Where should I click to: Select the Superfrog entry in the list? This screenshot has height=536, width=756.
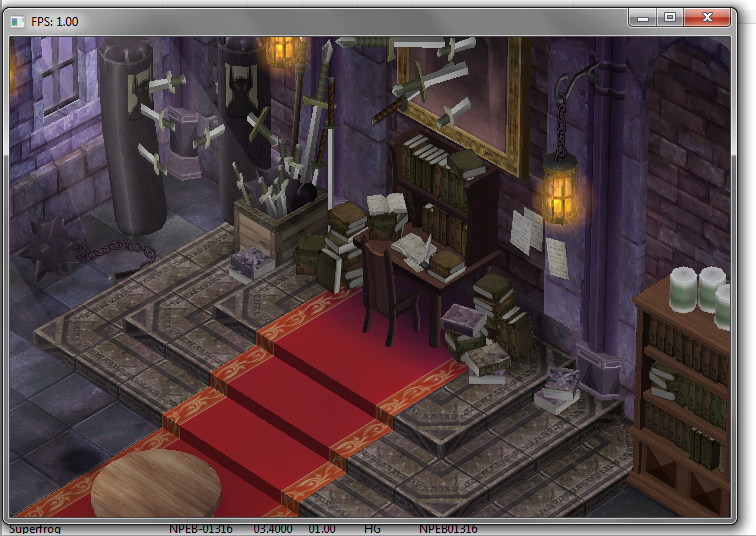[x=34, y=529]
